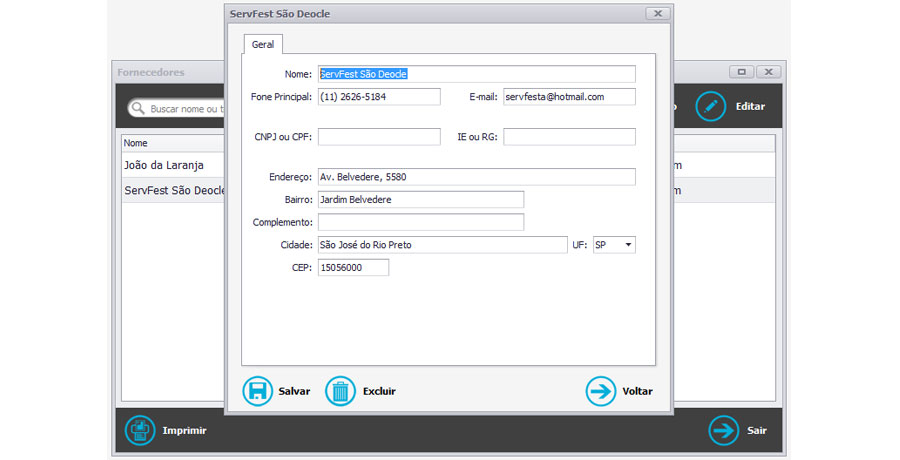Viewport: 900px width, 460px height.
Task: Click the Imprimir printer icon in Fornecedores
Action: coord(140,430)
